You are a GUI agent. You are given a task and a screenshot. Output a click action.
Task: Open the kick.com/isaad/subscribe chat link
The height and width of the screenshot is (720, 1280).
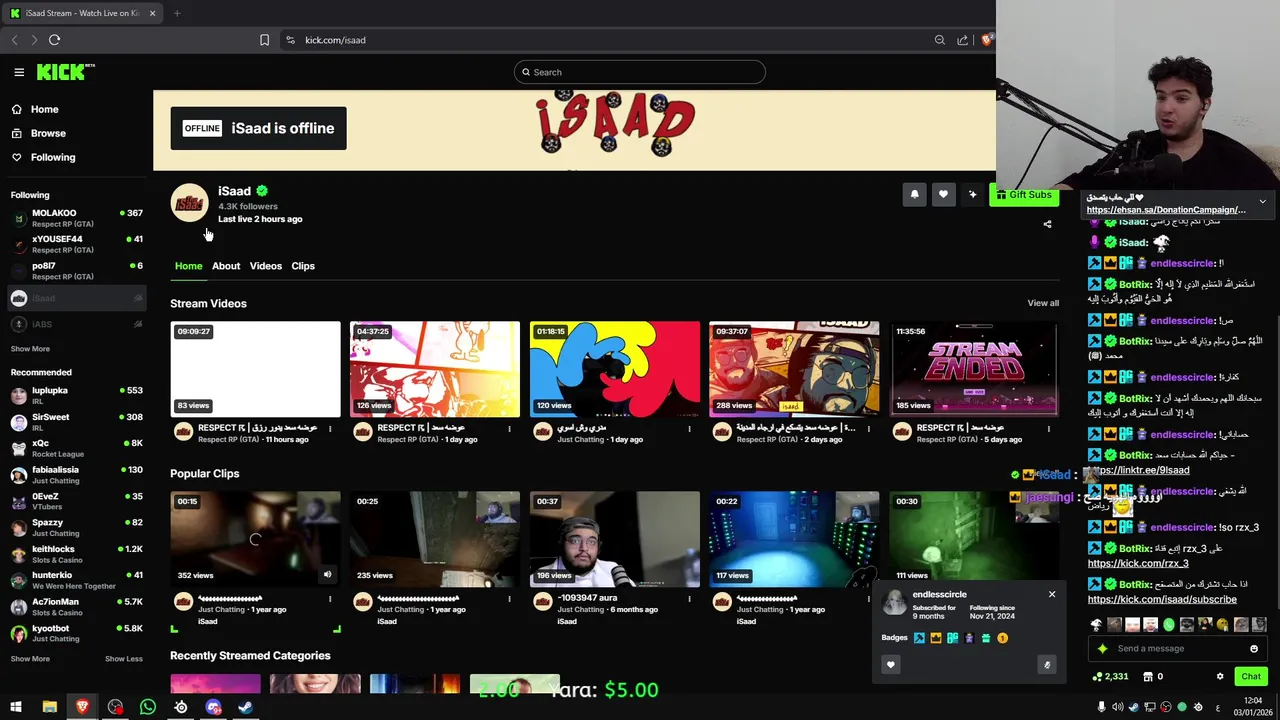pyautogui.click(x=1162, y=600)
